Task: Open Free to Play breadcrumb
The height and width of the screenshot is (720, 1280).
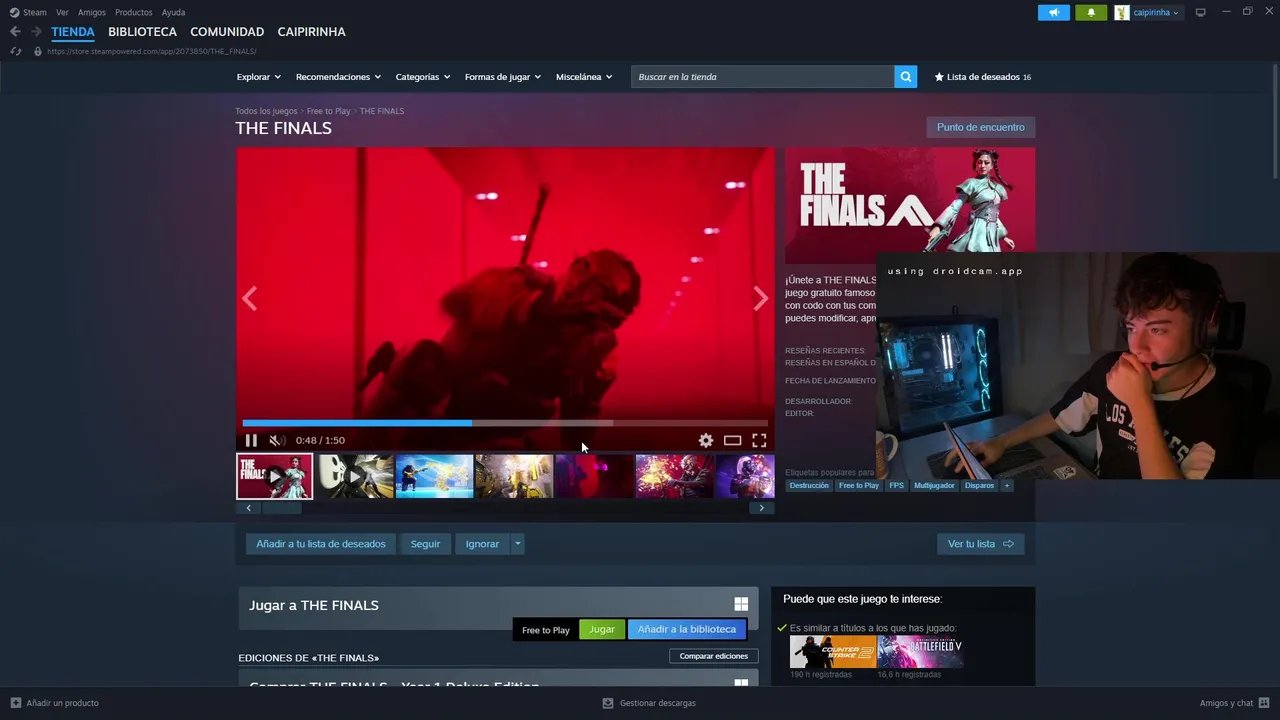Action: point(328,111)
